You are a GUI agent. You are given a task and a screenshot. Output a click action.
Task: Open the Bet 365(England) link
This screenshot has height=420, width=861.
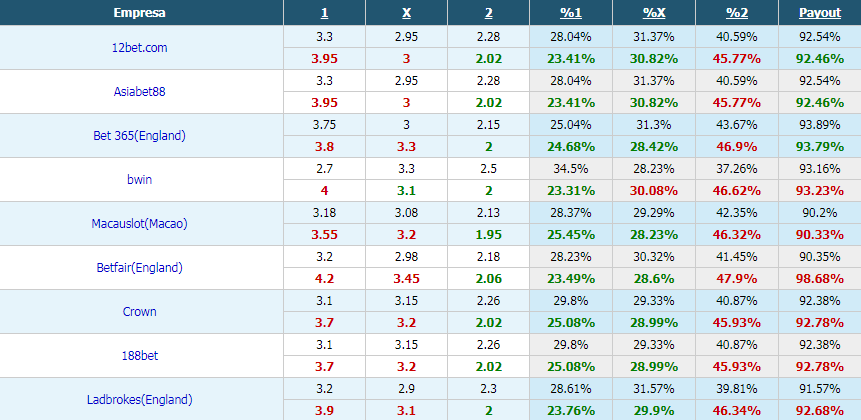(x=139, y=136)
